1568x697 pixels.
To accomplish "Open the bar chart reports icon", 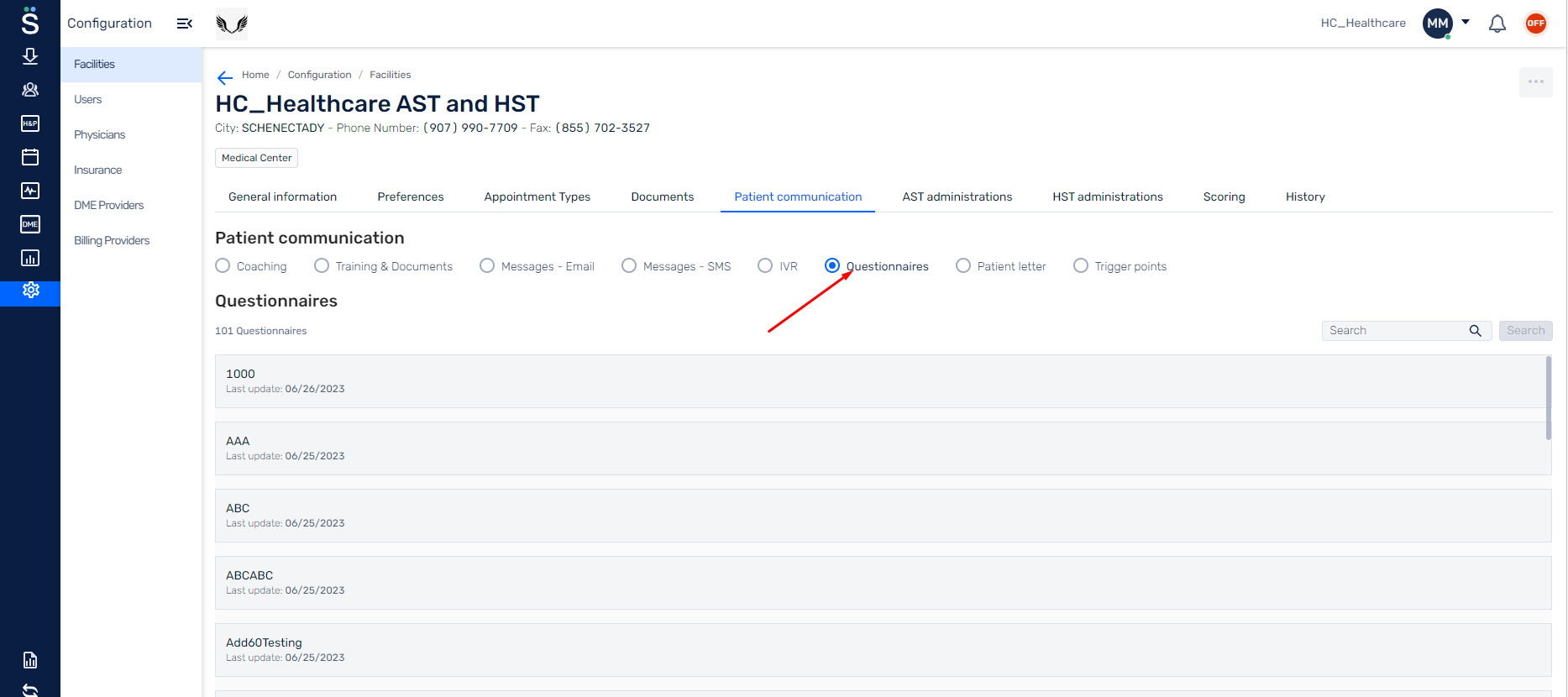I will pos(30,258).
